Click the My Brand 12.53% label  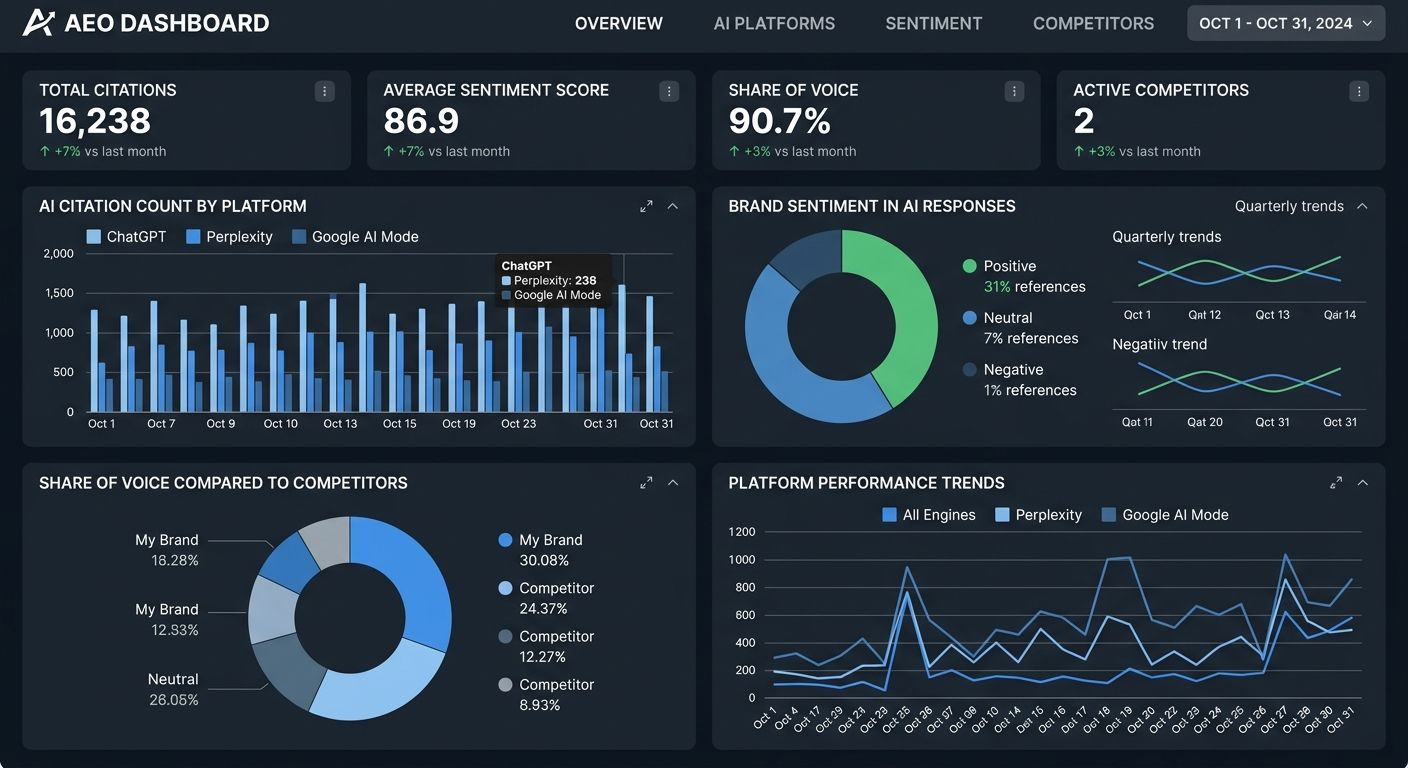[167, 620]
